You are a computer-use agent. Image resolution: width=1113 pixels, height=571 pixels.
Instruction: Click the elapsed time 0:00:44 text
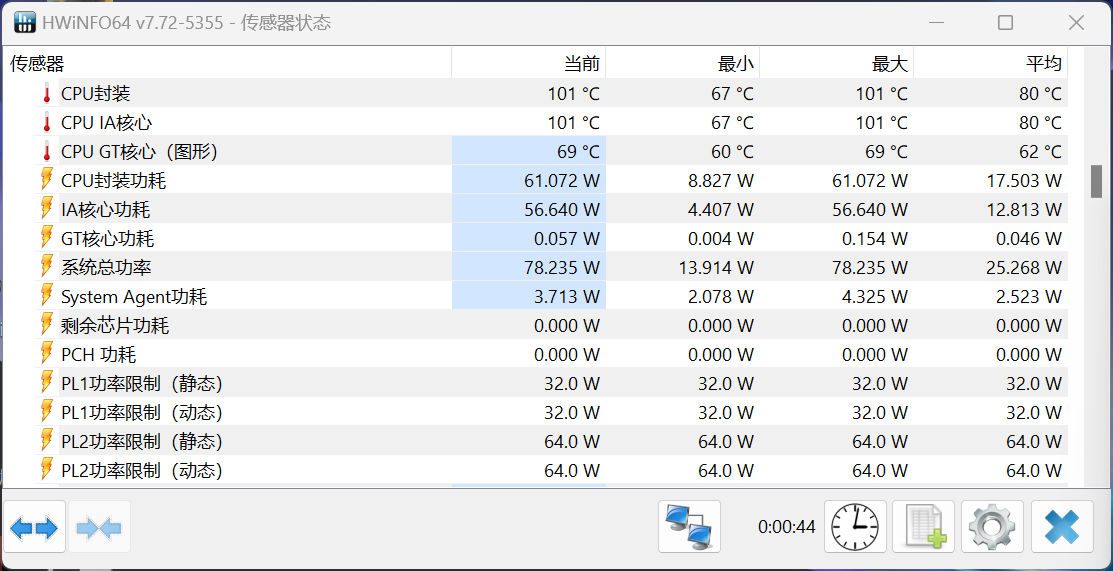(786, 527)
